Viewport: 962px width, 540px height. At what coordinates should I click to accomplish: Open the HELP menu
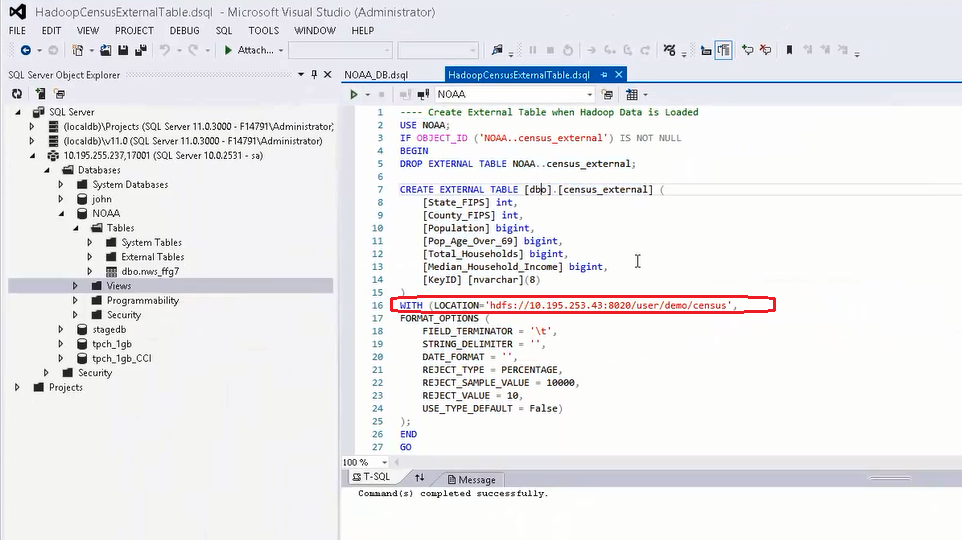pos(363,31)
